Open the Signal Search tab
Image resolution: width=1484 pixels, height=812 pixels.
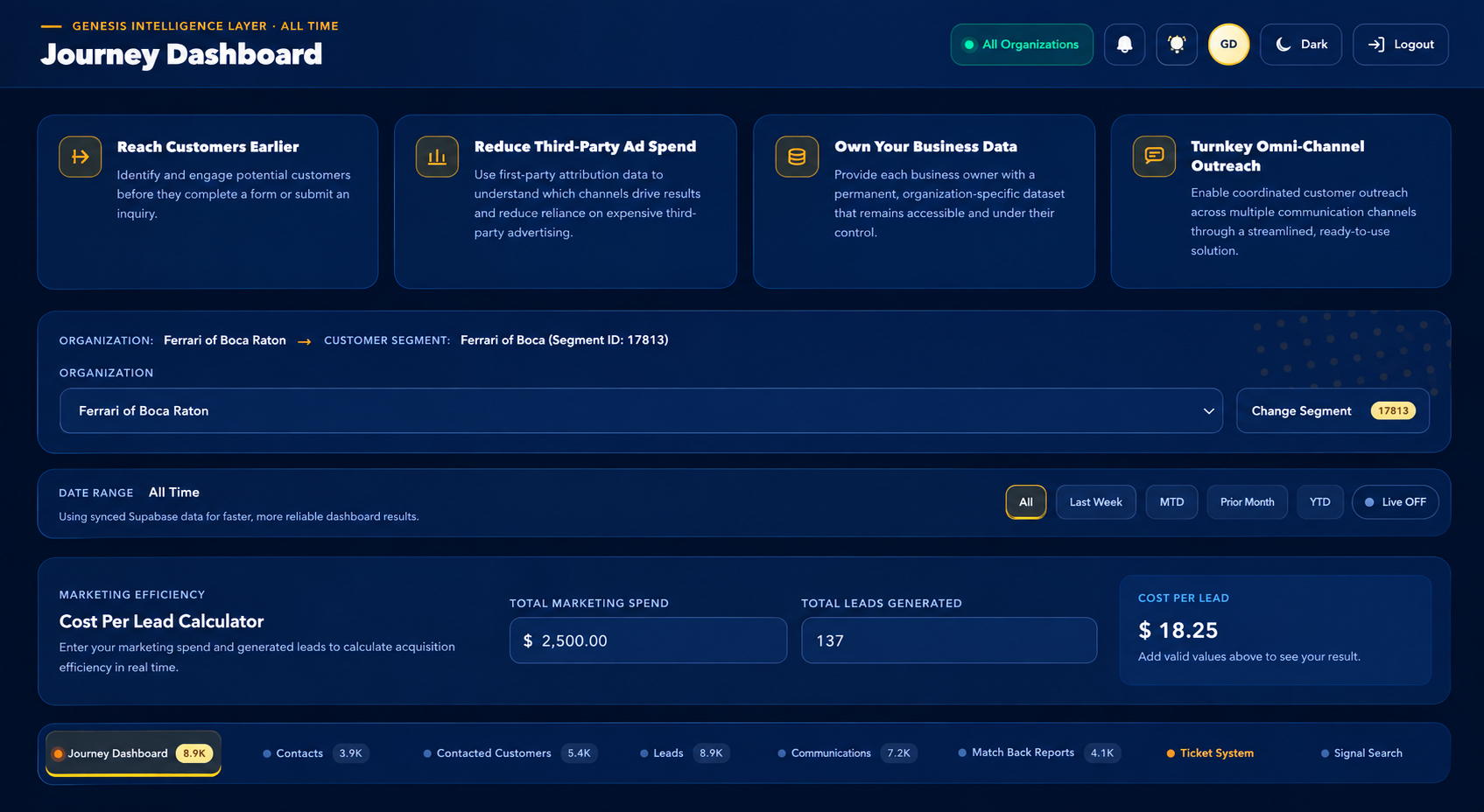(1361, 753)
